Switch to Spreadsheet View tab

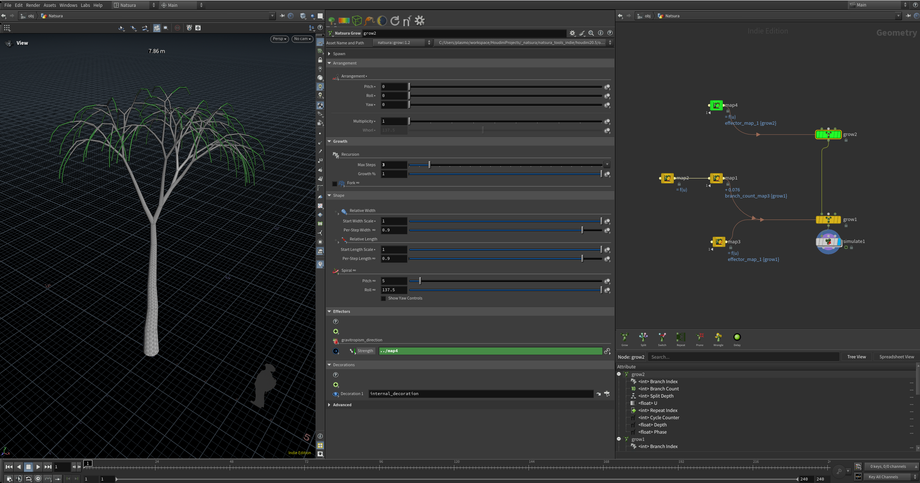coord(897,357)
